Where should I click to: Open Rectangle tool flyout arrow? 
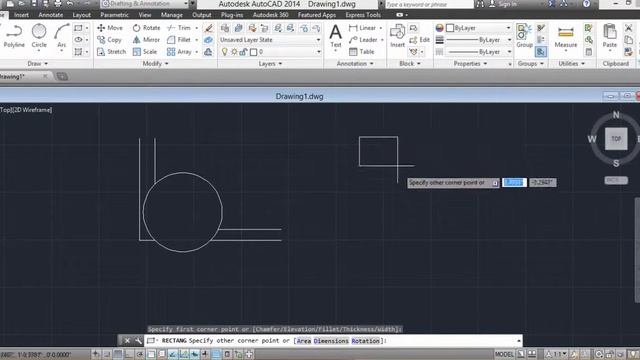click(87, 28)
